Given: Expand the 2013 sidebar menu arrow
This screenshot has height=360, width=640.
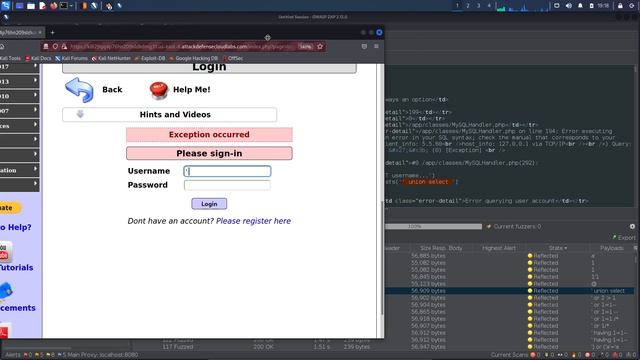Looking at the screenshot, I should pyautogui.click(x=36, y=80).
